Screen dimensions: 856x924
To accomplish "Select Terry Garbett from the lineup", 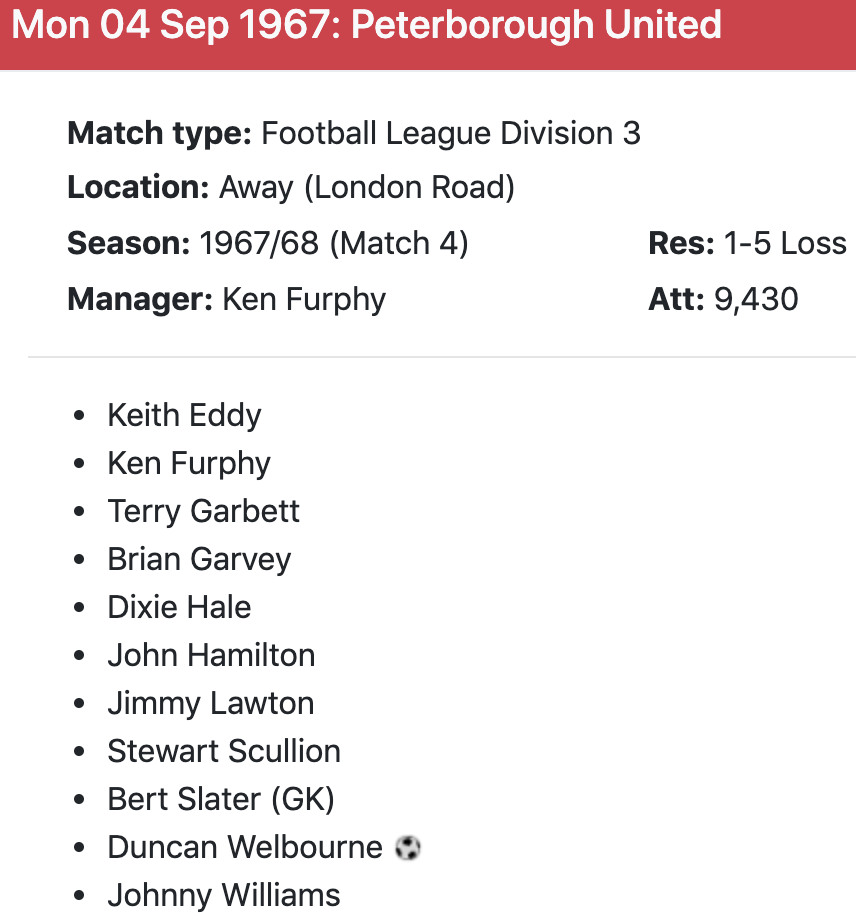I will tap(203, 511).
